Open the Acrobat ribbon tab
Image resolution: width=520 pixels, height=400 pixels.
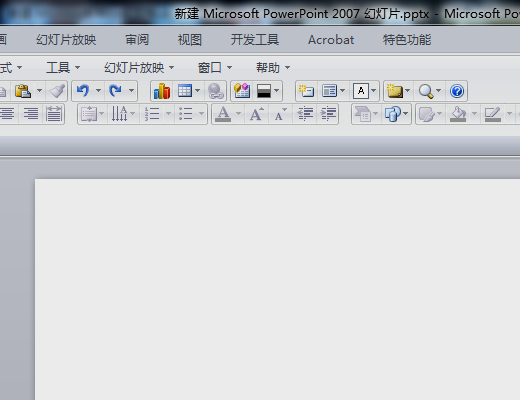331,40
